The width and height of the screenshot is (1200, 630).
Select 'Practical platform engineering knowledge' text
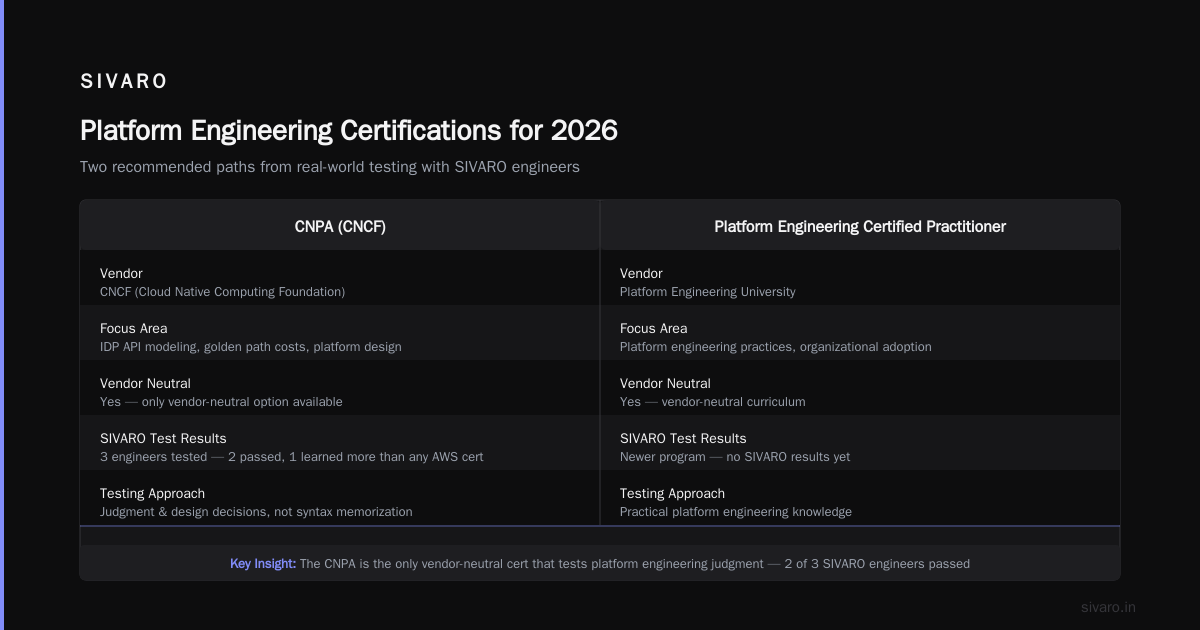[x=736, y=512]
